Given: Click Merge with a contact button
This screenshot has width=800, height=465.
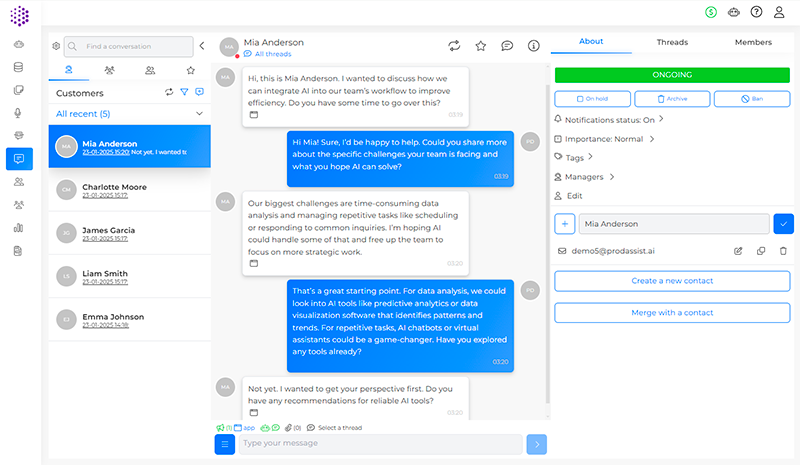Looking at the screenshot, I should pos(672,312).
